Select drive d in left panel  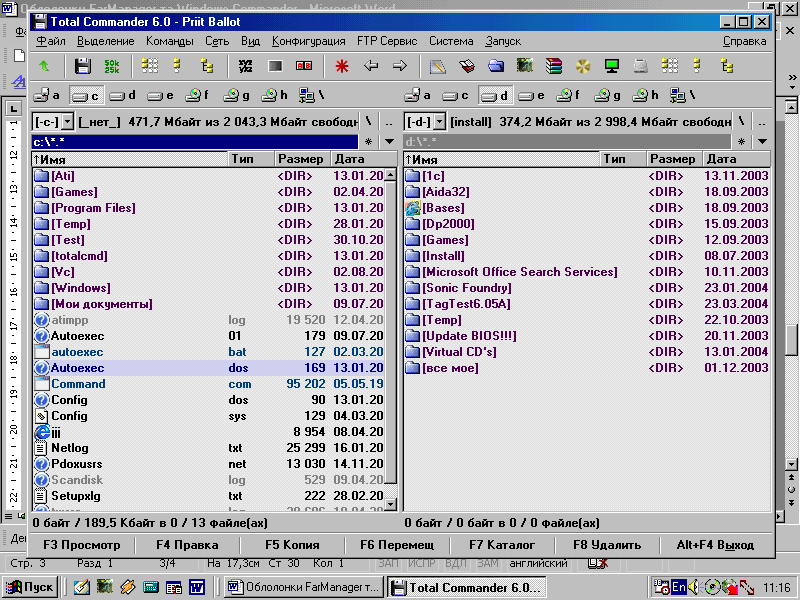(122, 95)
